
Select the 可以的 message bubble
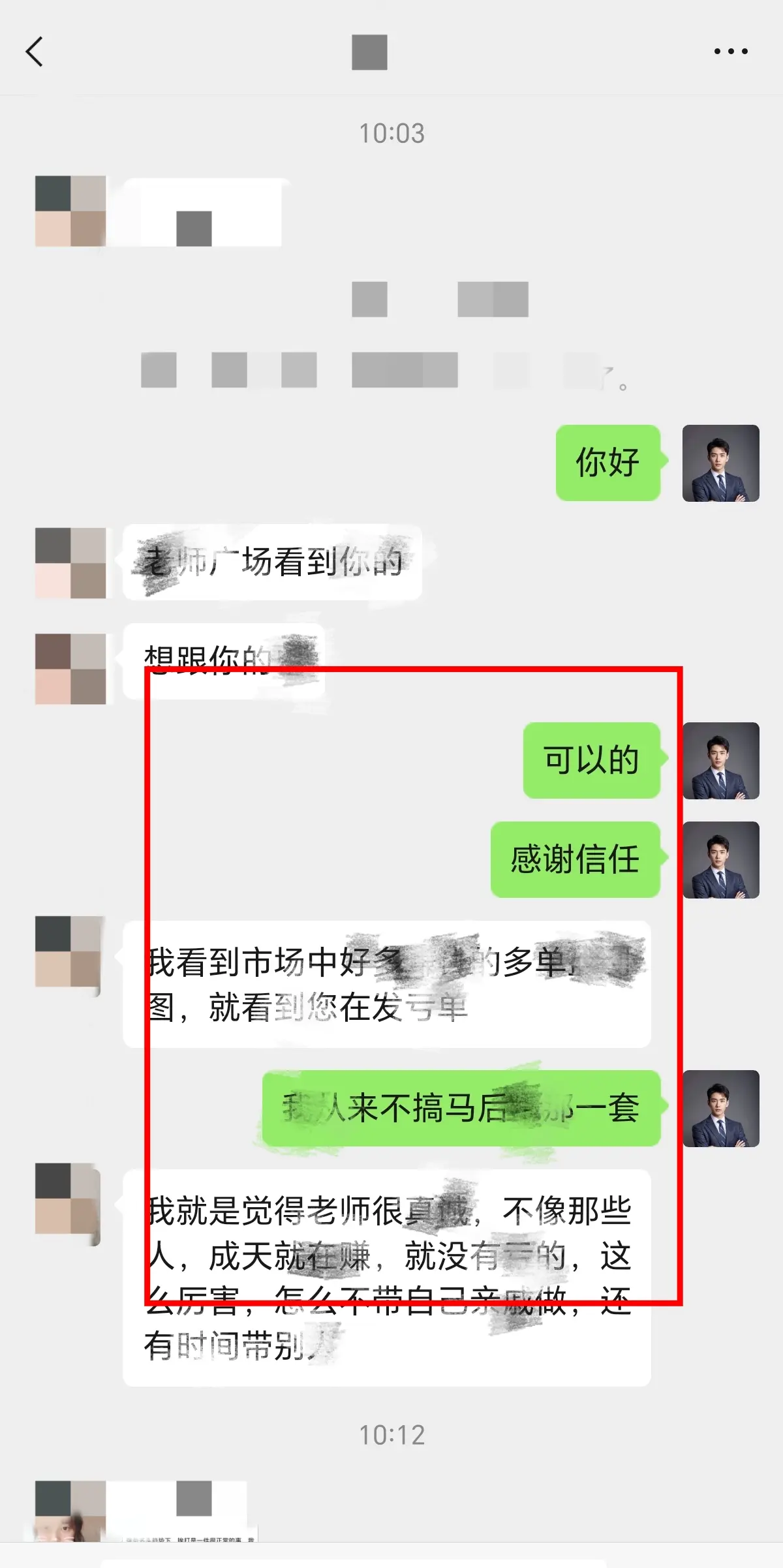click(x=592, y=760)
